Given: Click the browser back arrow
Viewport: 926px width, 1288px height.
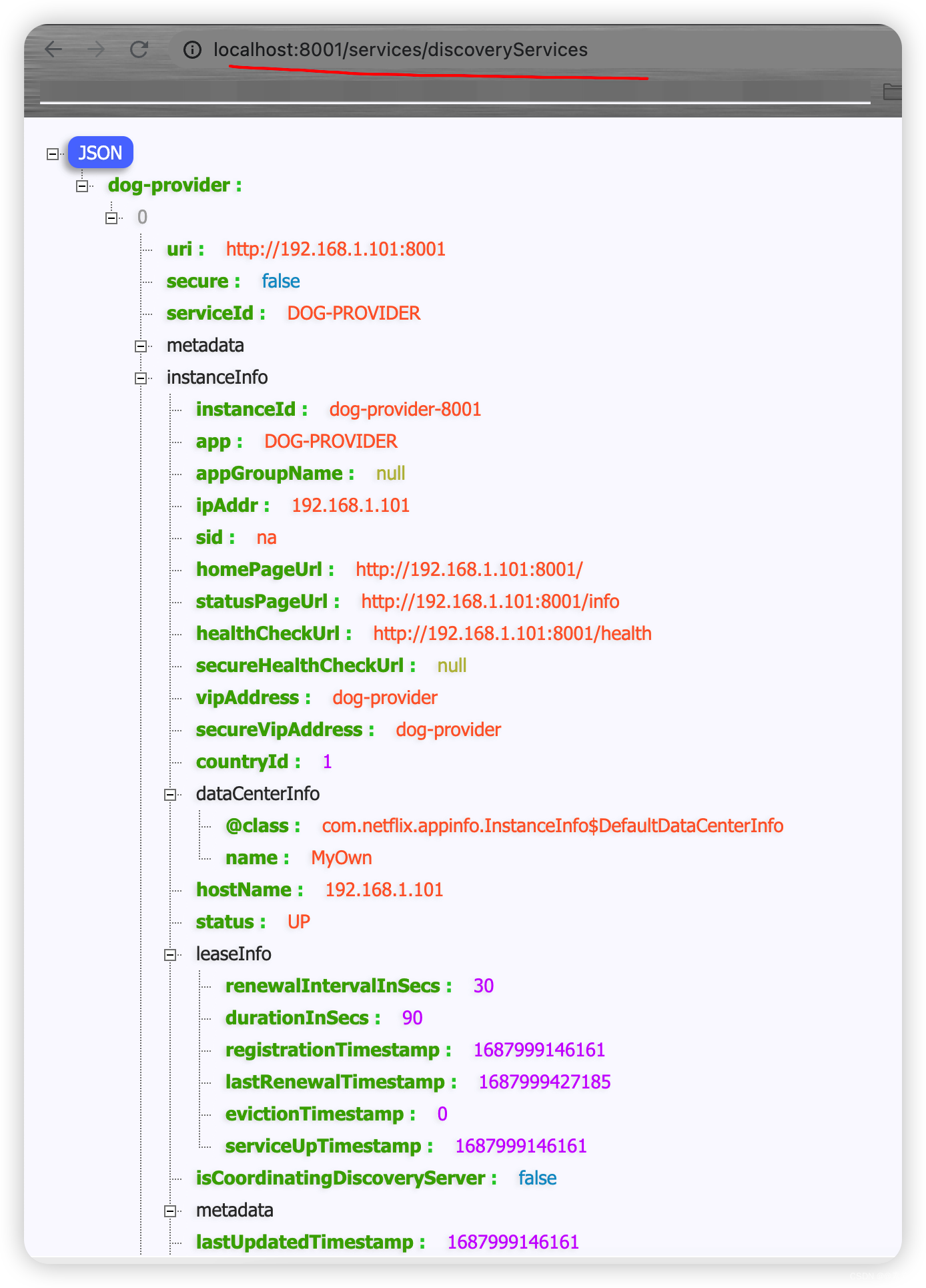Looking at the screenshot, I should tap(53, 49).
